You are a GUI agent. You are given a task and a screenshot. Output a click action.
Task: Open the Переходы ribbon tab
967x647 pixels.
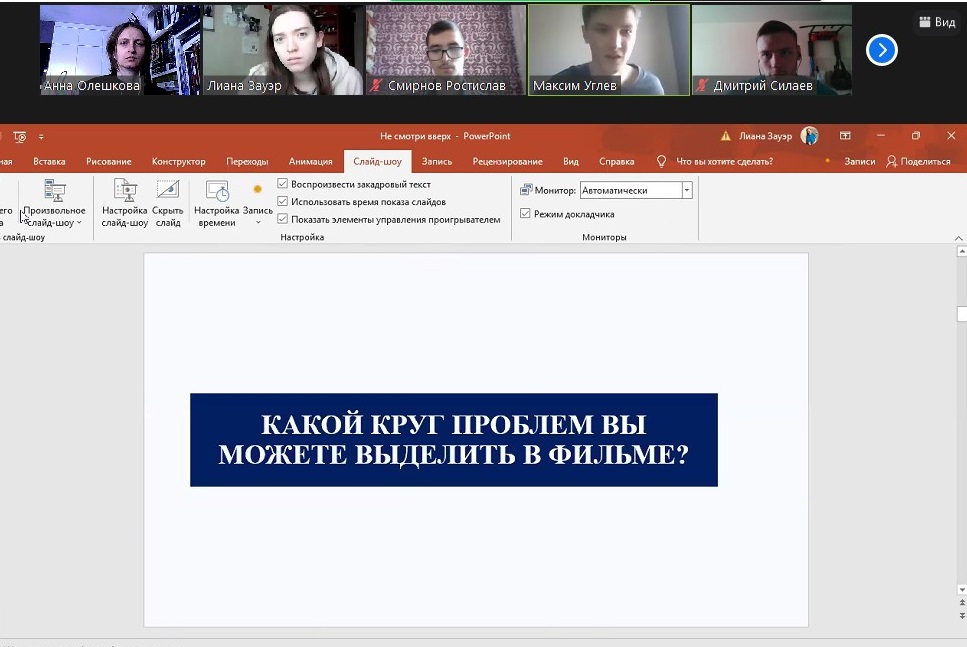tap(247, 161)
